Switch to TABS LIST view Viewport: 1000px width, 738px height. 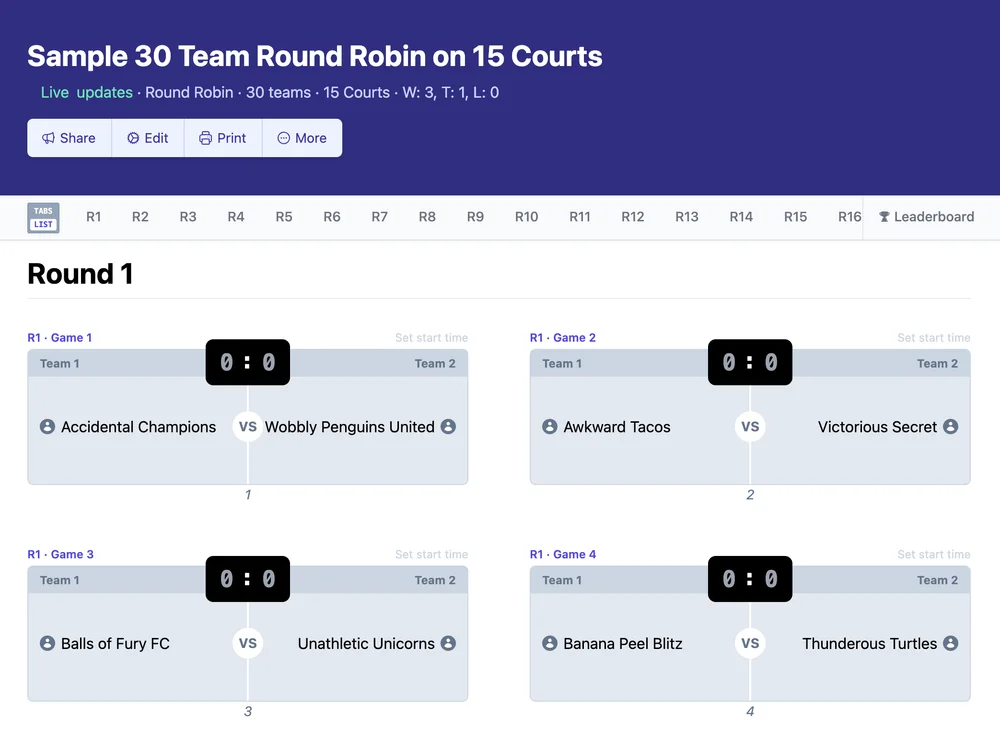click(43, 217)
